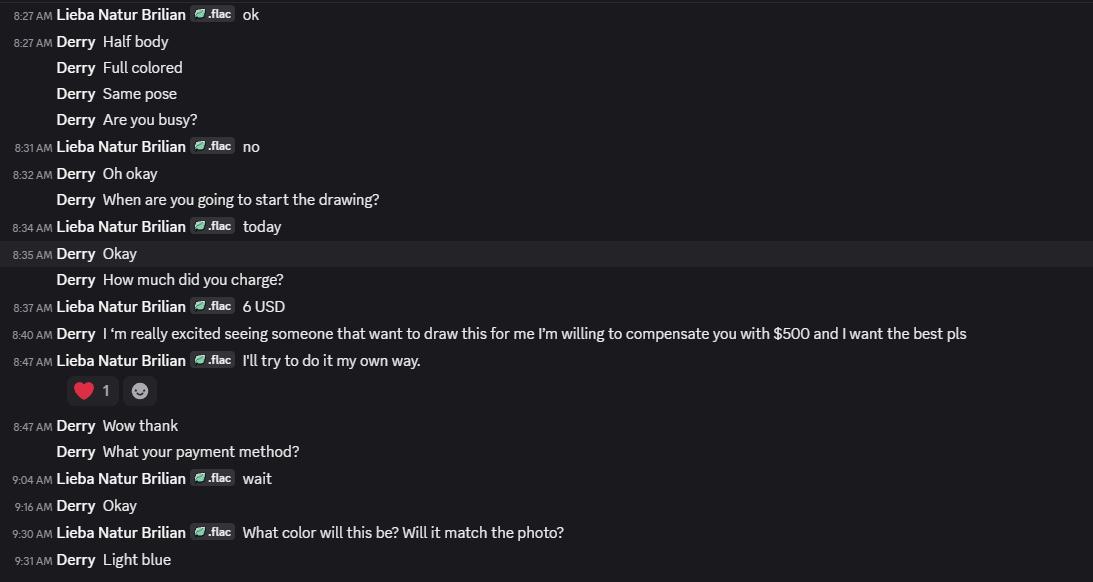Toggle the red heart reaction

point(91,391)
